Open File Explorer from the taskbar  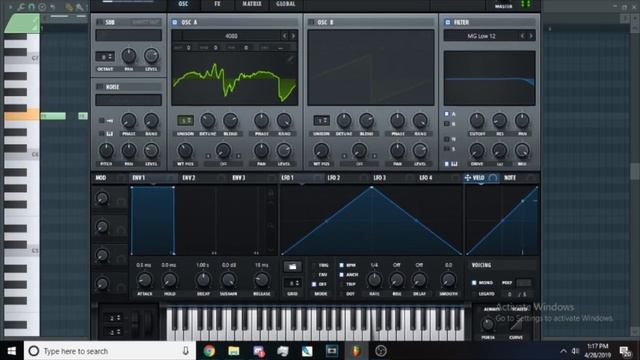[233, 351]
